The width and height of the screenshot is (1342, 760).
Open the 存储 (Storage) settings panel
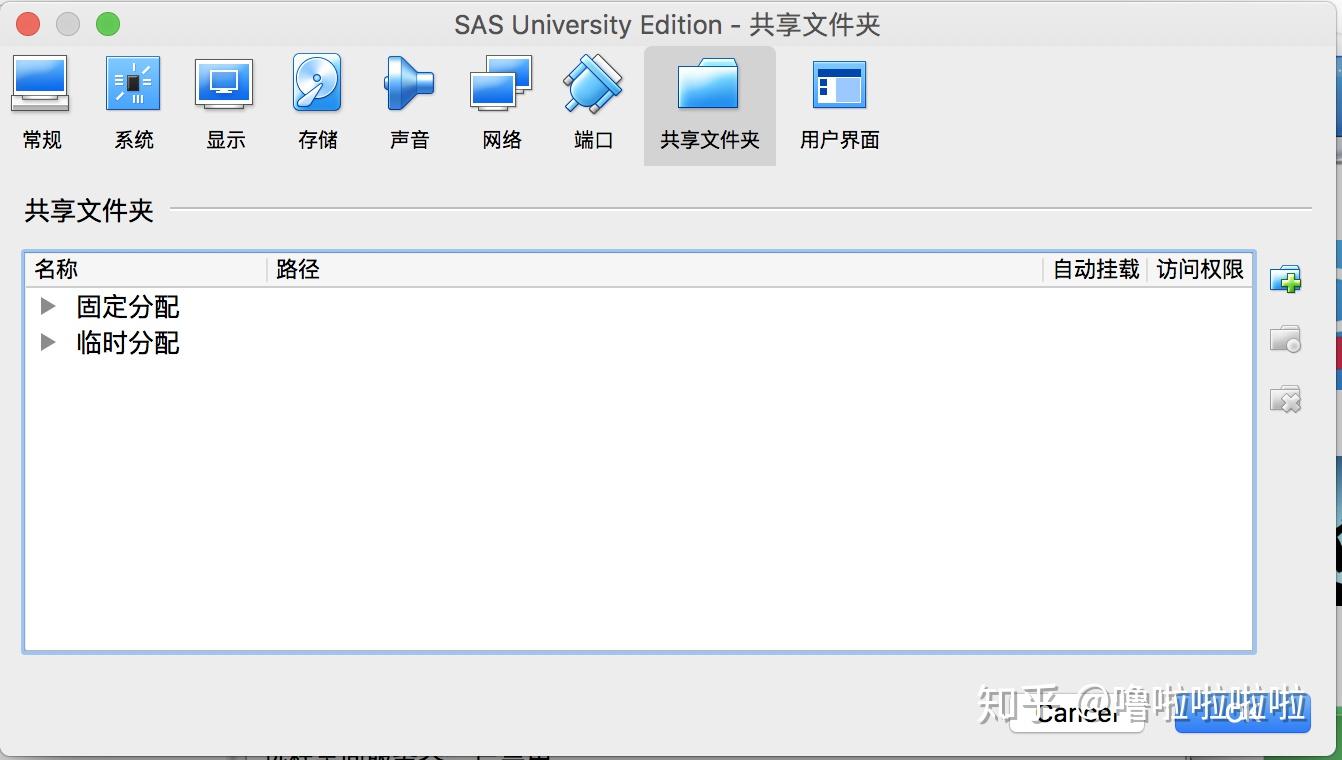click(317, 100)
